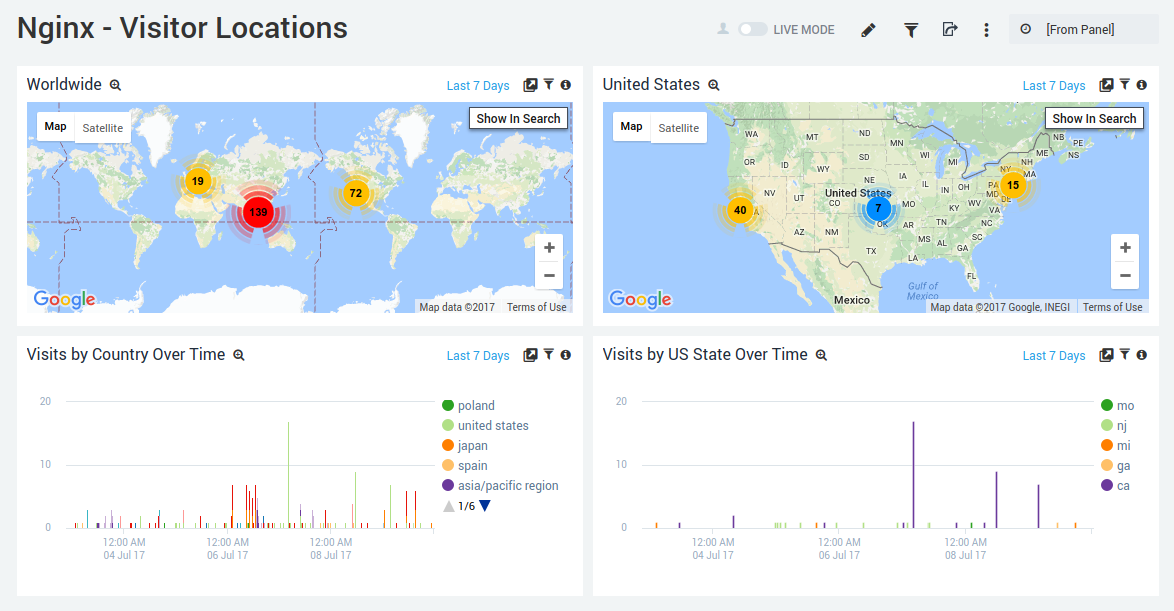Open Last 7 Days on Worldwide panel
Screen dimensions: 1174x611
[478, 85]
